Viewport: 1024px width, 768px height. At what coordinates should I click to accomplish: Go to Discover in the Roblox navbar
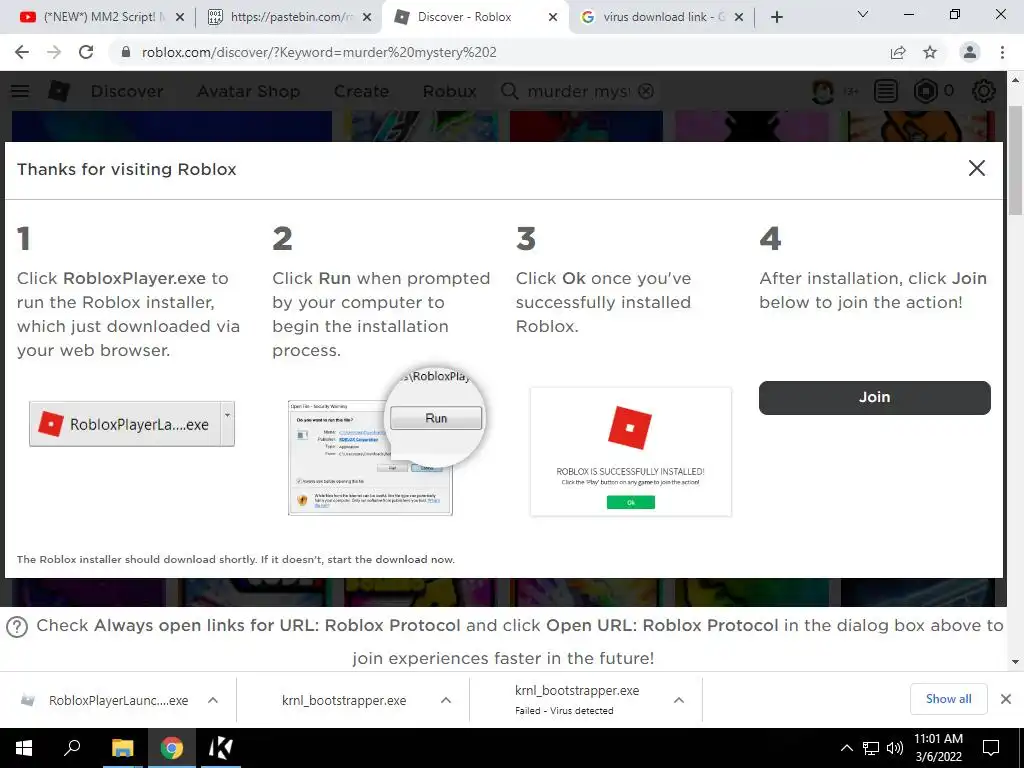pos(127,91)
